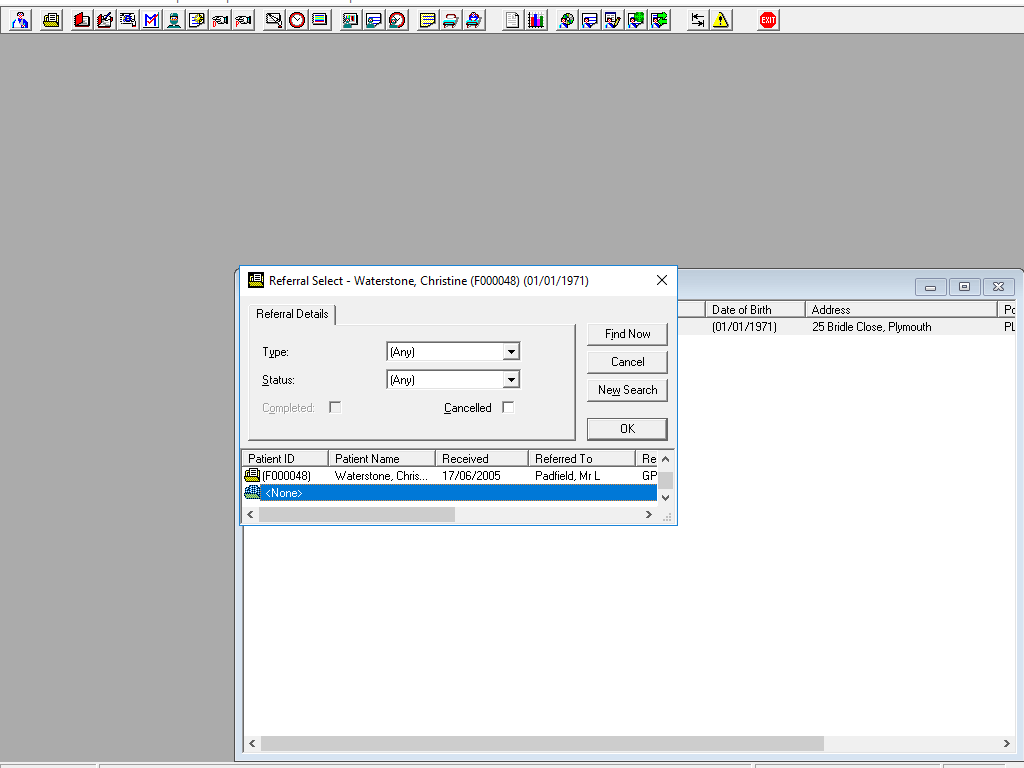This screenshot has height=768, width=1024.
Task: Select the <None> referral row
Action: click(x=450, y=492)
